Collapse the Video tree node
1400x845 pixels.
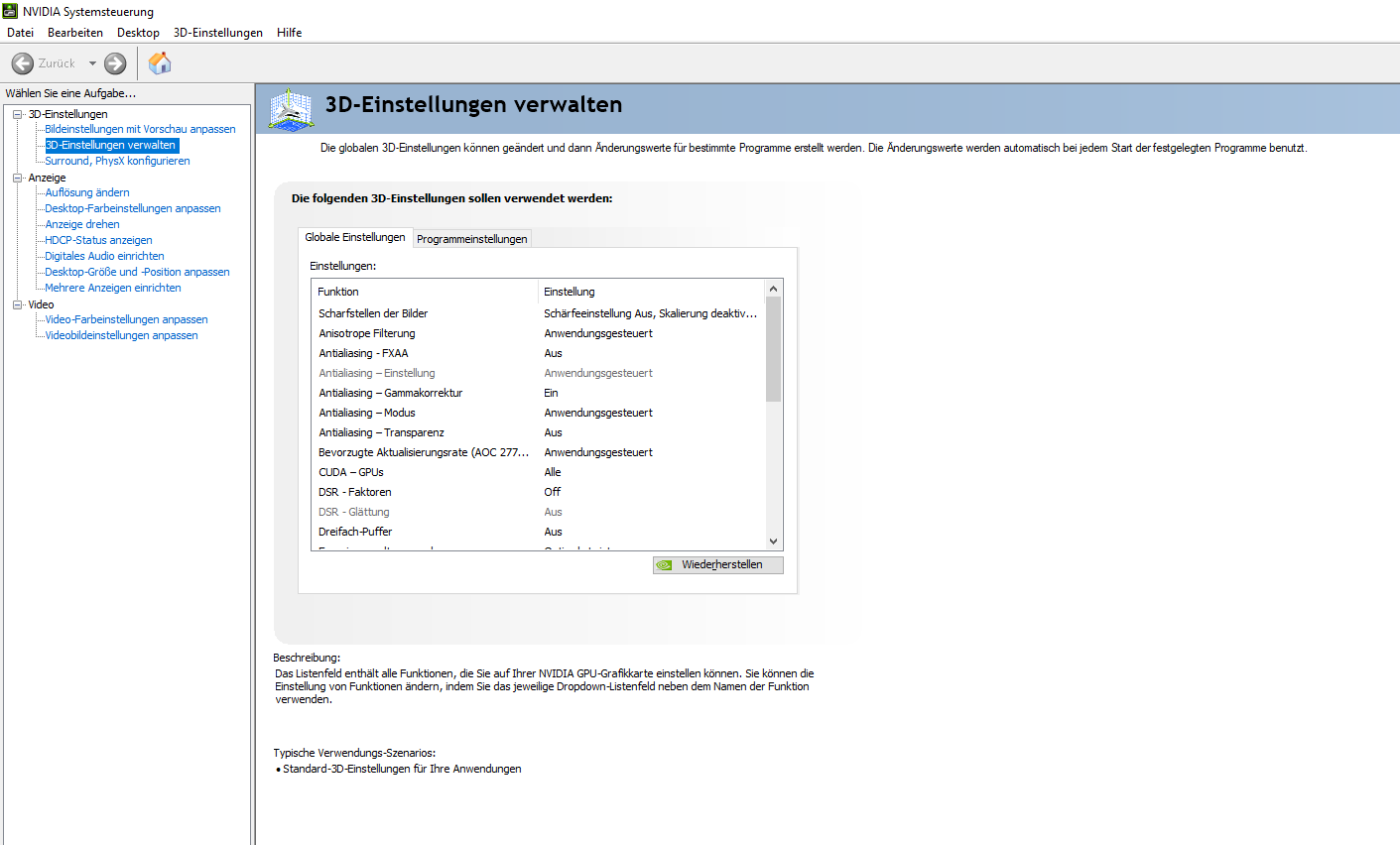(17, 304)
